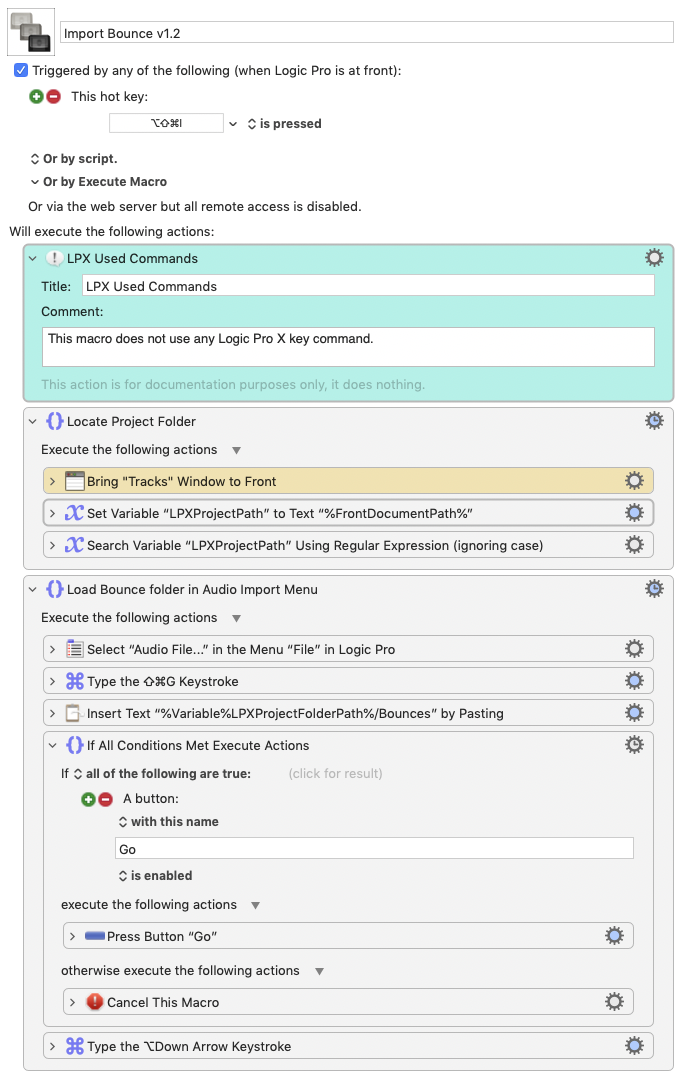Screen dimensions: 681x1079
Task: Open gear menu of Bring Tracks Window action
Action: tap(634, 480)
